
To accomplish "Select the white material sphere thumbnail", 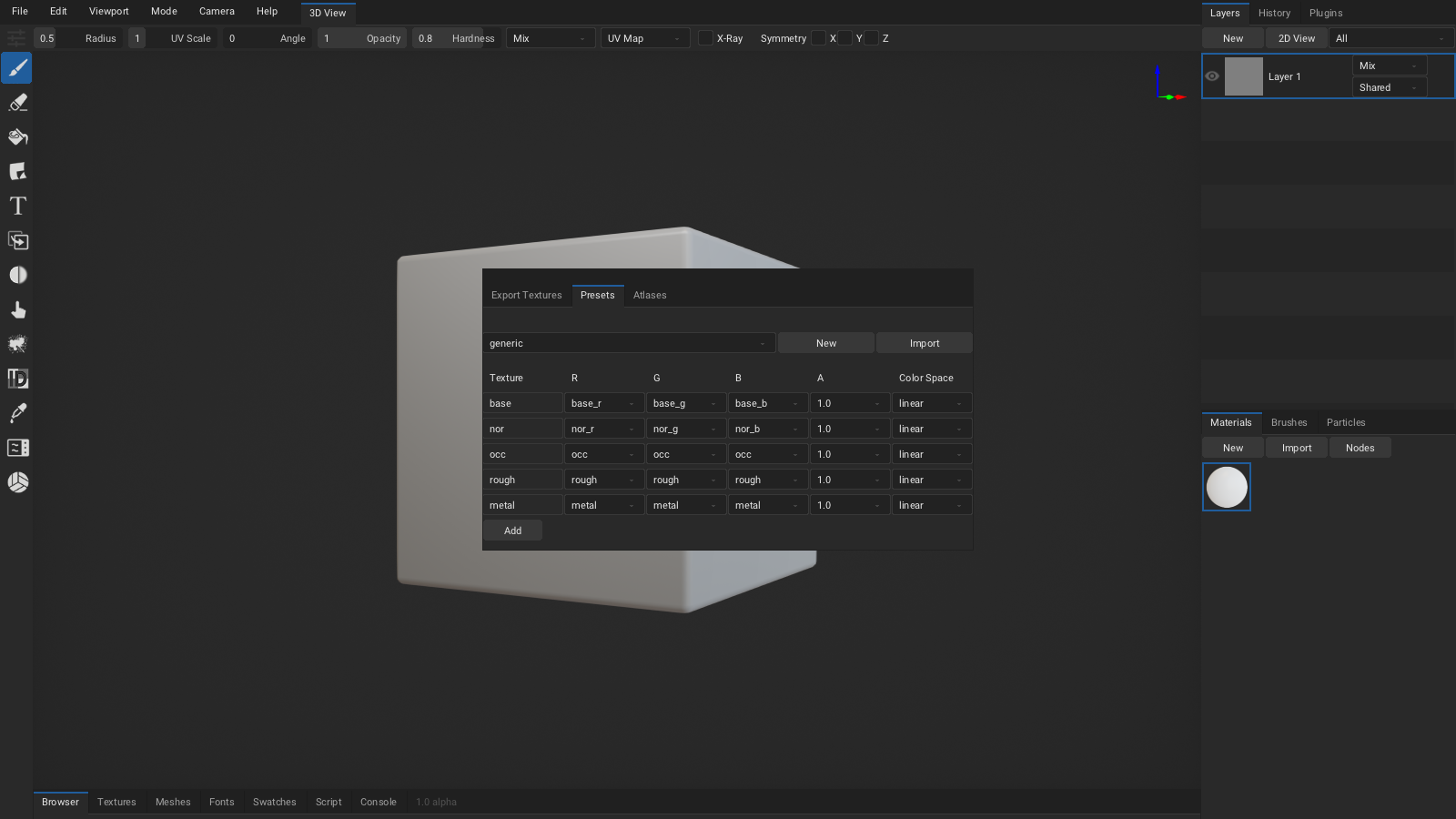I will (x=1226, y=487).
